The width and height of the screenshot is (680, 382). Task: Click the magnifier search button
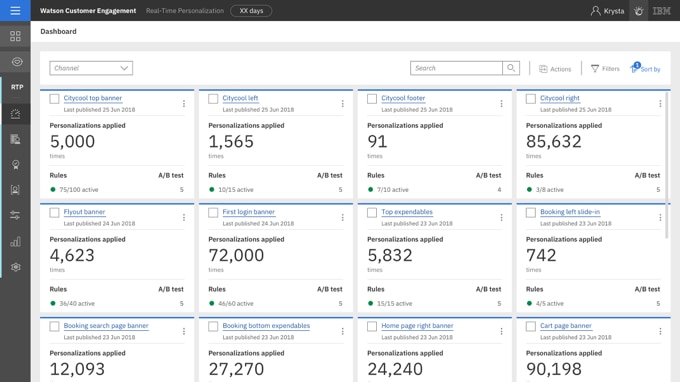click(511, 68)
